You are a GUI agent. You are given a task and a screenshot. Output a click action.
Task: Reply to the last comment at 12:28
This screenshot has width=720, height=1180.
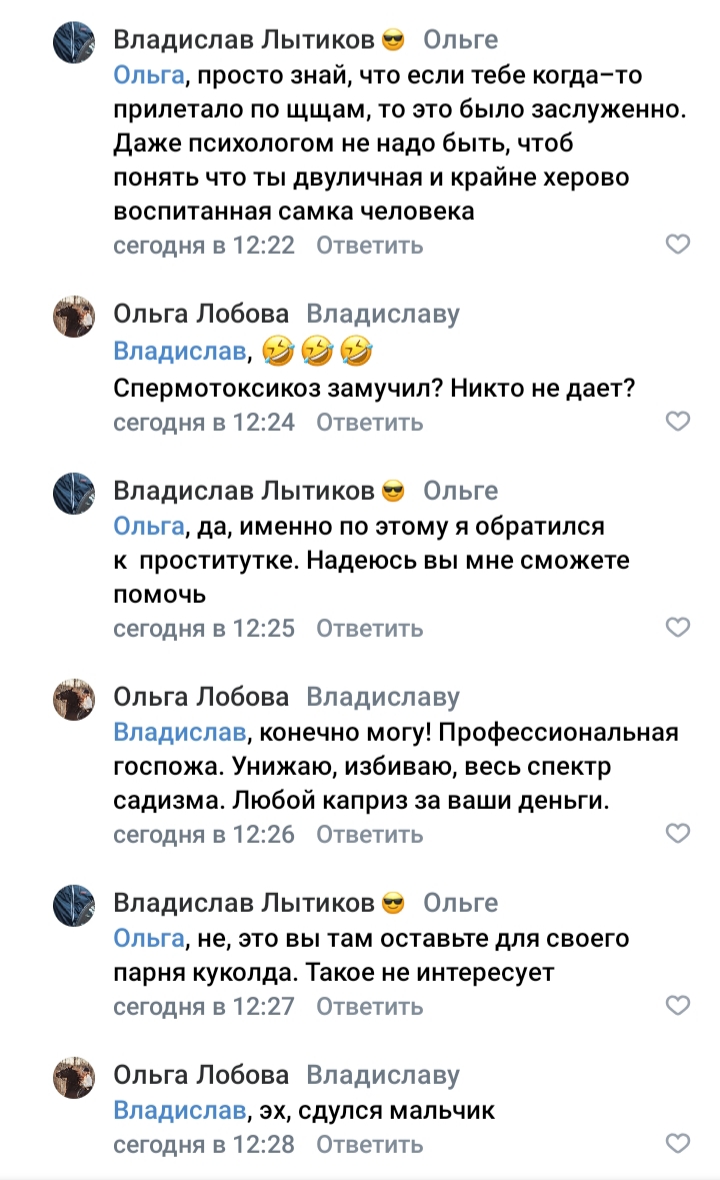(x=370, y=1144)
